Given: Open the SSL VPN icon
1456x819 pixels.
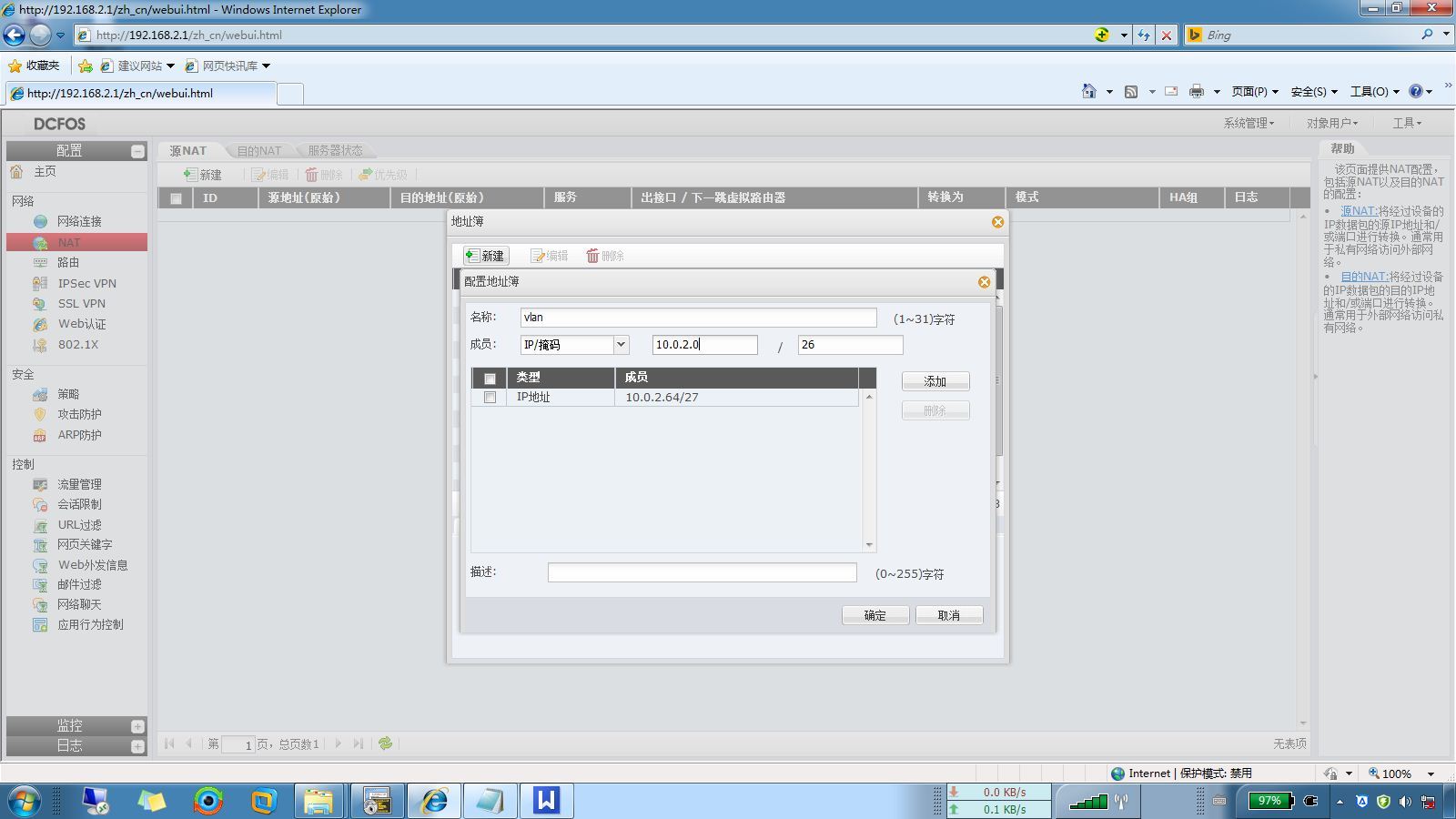Looking at the screenshot, I should point(40,304).
